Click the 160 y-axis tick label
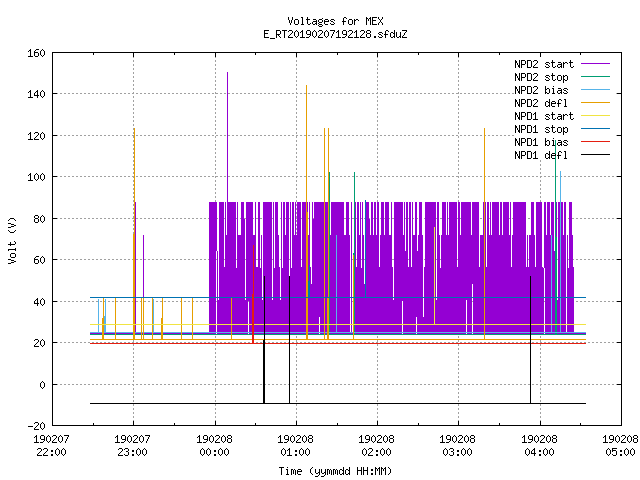This screenshot has height=480, width=640. 36,53
